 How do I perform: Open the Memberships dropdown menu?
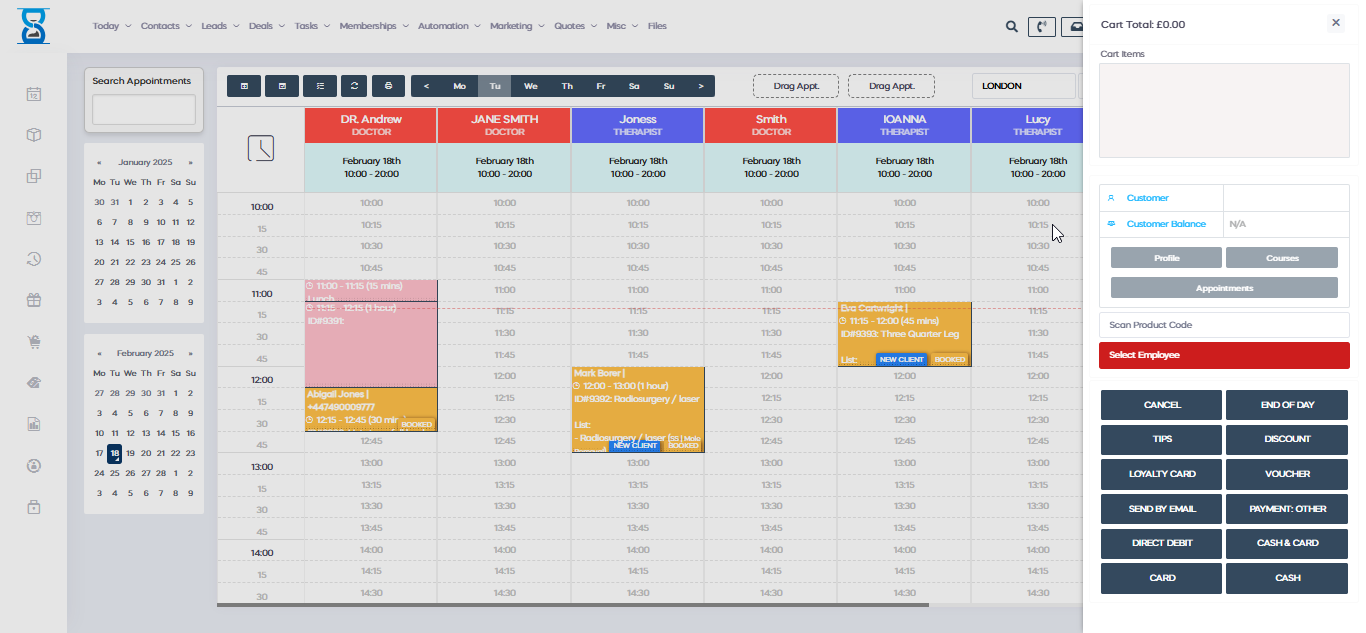[x=373, y=26]
